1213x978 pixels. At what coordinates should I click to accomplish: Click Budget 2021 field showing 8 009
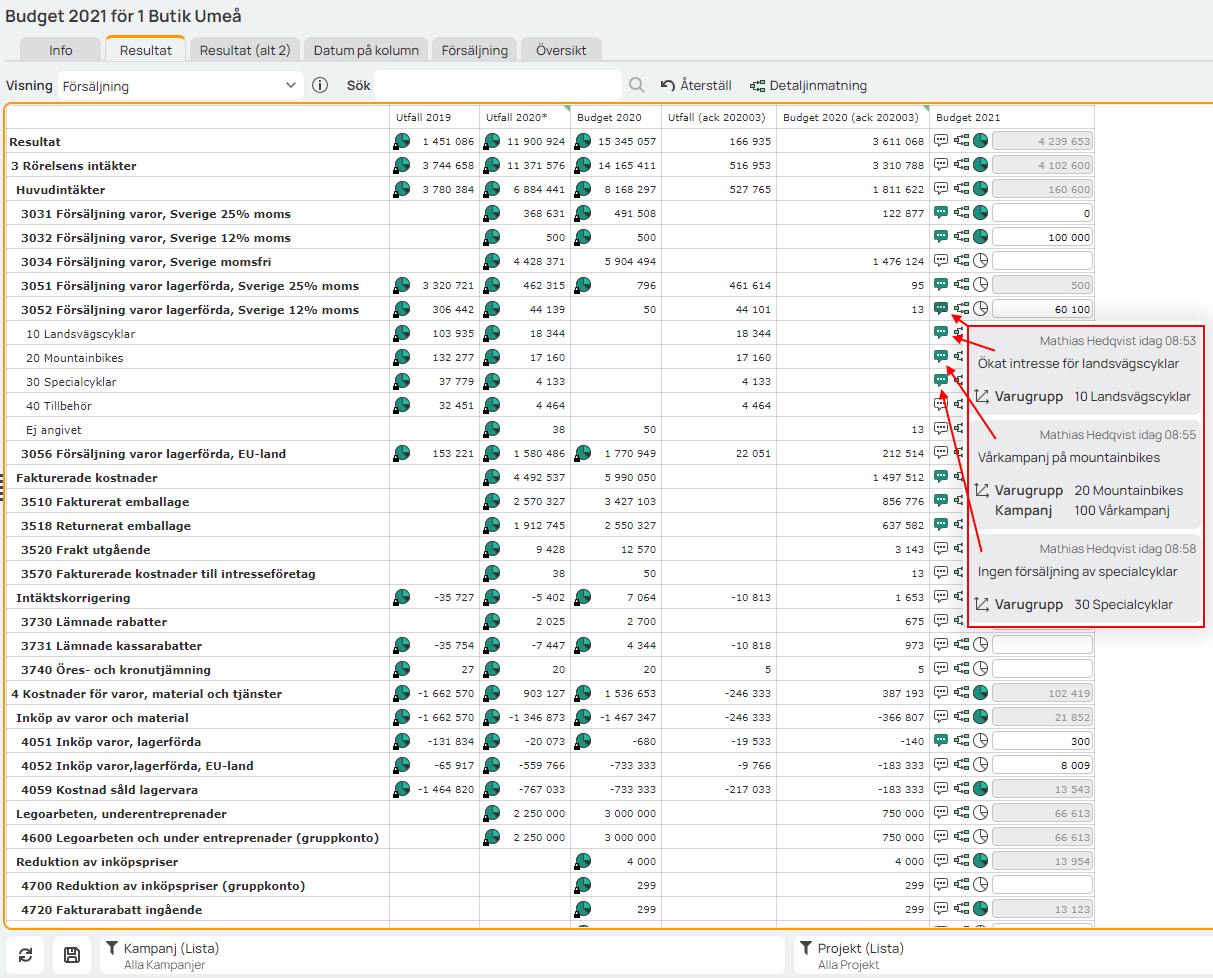1042,765
